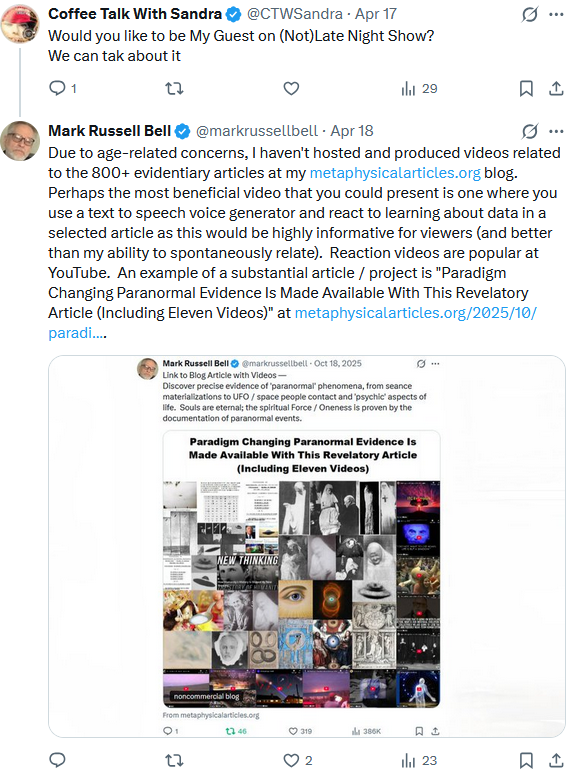Like Coffee Talk With Sandra's tweet
The image size is (573, 779).
point(291,88)
